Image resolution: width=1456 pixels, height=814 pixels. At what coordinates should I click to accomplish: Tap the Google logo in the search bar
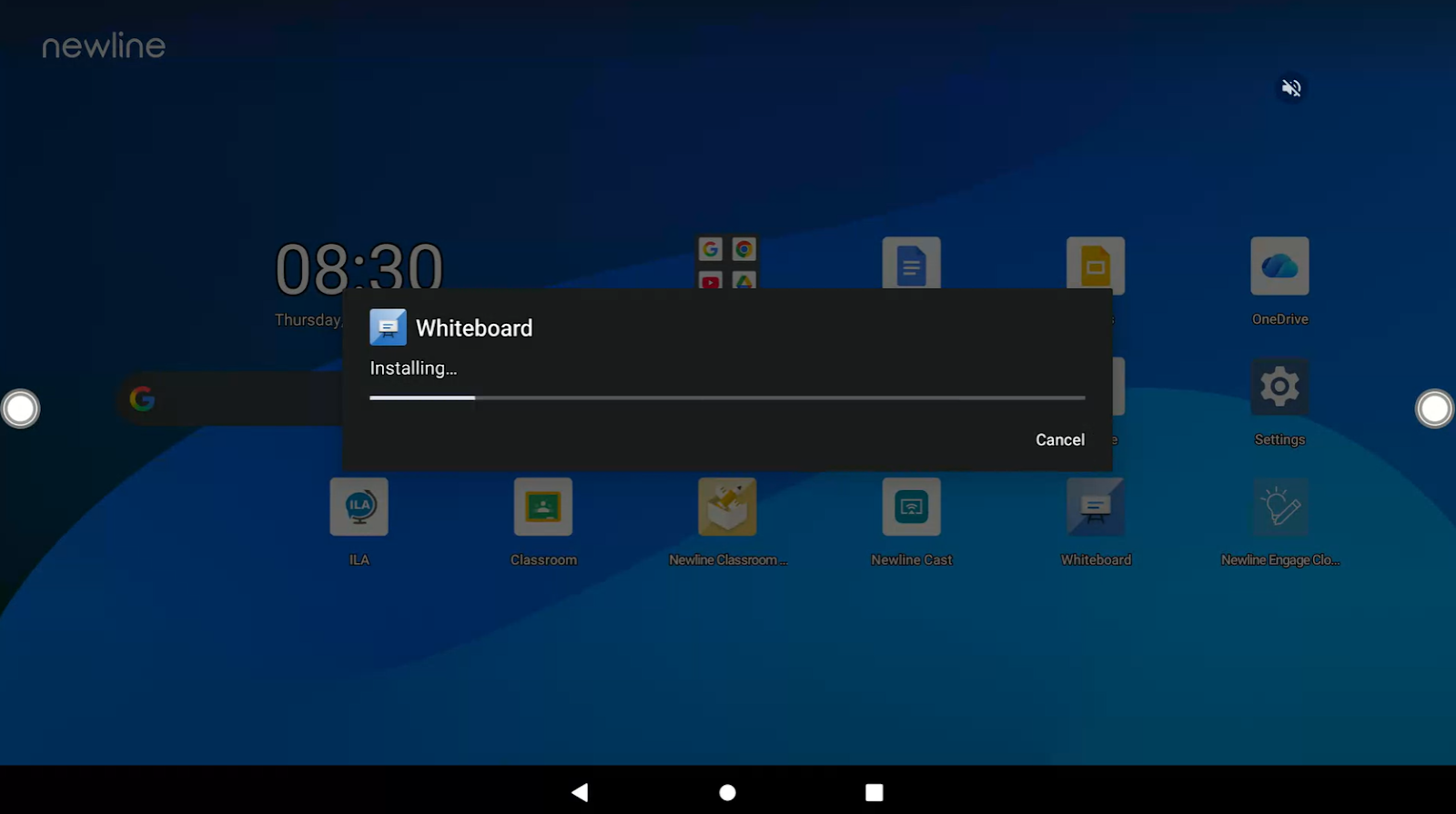142,398
